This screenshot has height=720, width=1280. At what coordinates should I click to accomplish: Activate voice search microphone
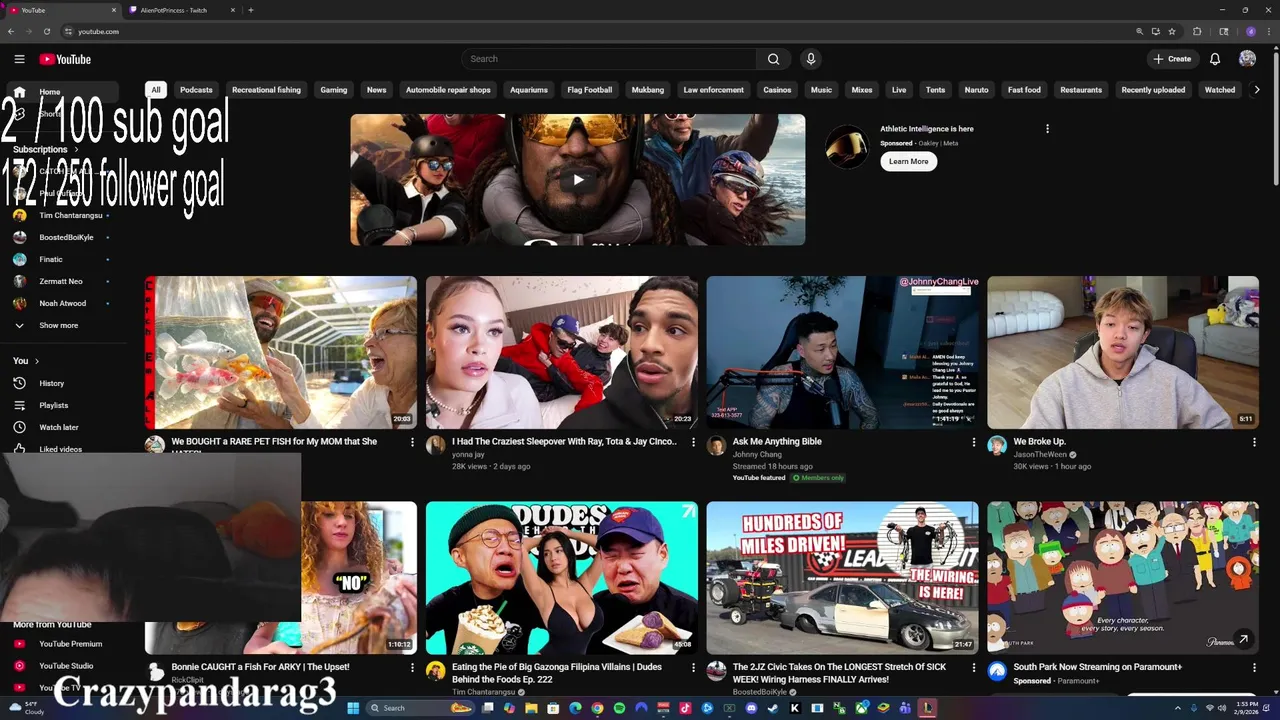811,59
